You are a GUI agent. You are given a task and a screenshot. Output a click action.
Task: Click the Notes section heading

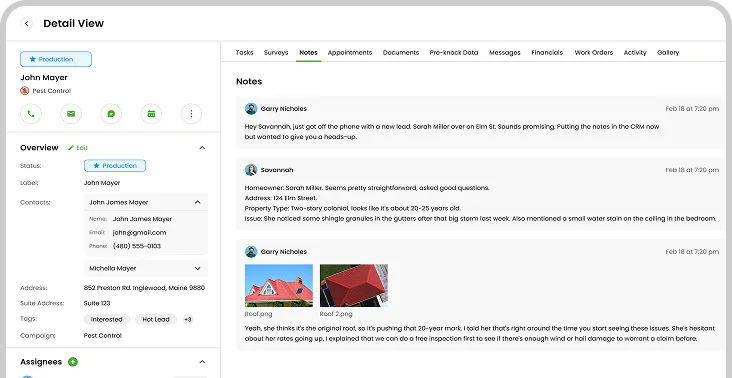tap(249, 81)
